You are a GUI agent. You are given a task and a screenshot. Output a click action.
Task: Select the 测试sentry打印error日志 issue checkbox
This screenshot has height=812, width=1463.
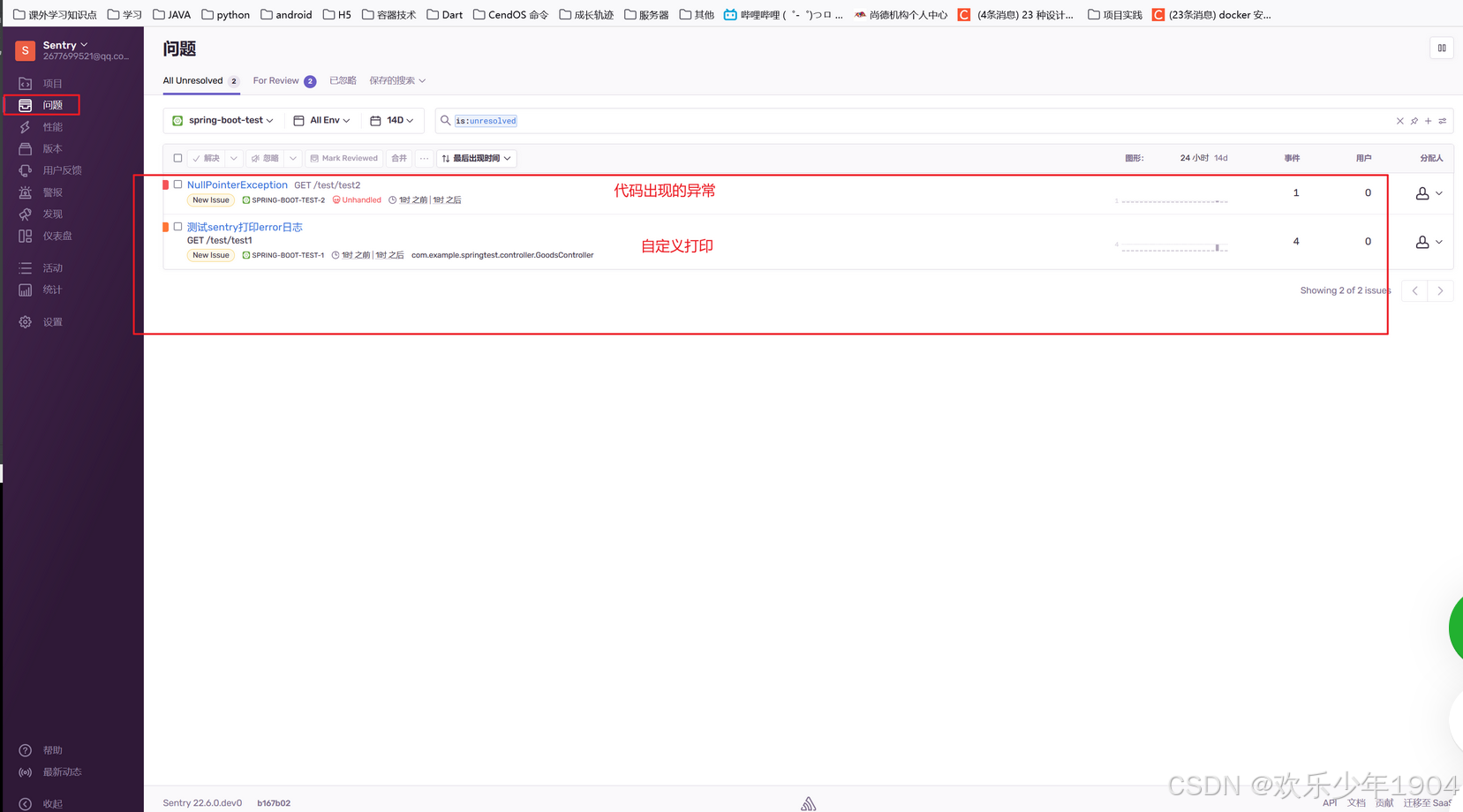click(x=177, y=227)
